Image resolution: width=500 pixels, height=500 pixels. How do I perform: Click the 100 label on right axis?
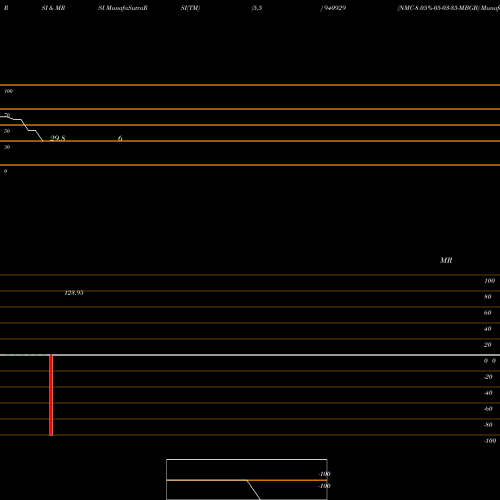489,281
